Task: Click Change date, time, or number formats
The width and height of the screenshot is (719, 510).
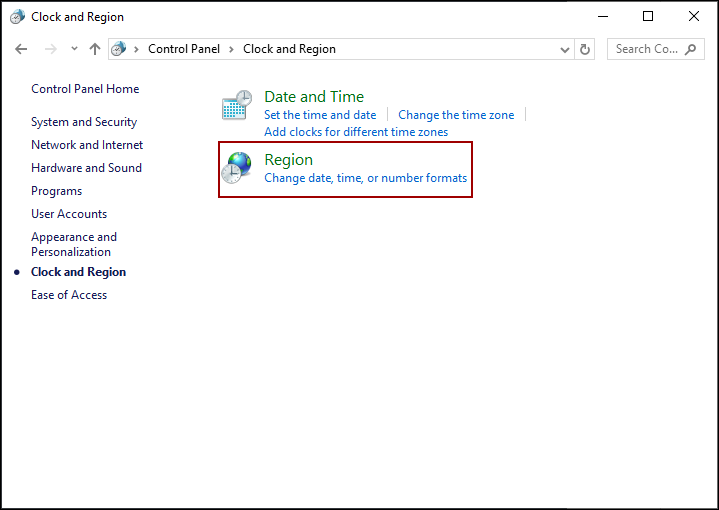Action: pyautogui.click(x=365, y=178)
